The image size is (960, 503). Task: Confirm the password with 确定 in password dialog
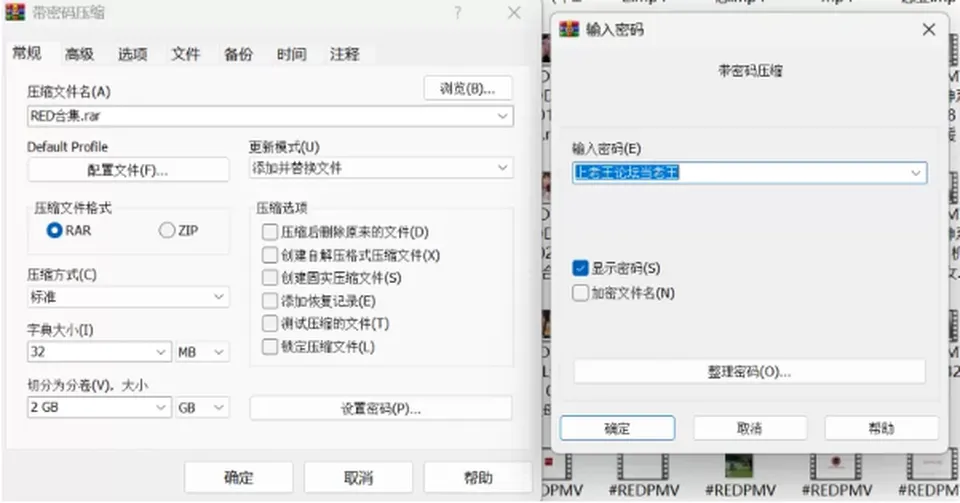coord(617,428)
